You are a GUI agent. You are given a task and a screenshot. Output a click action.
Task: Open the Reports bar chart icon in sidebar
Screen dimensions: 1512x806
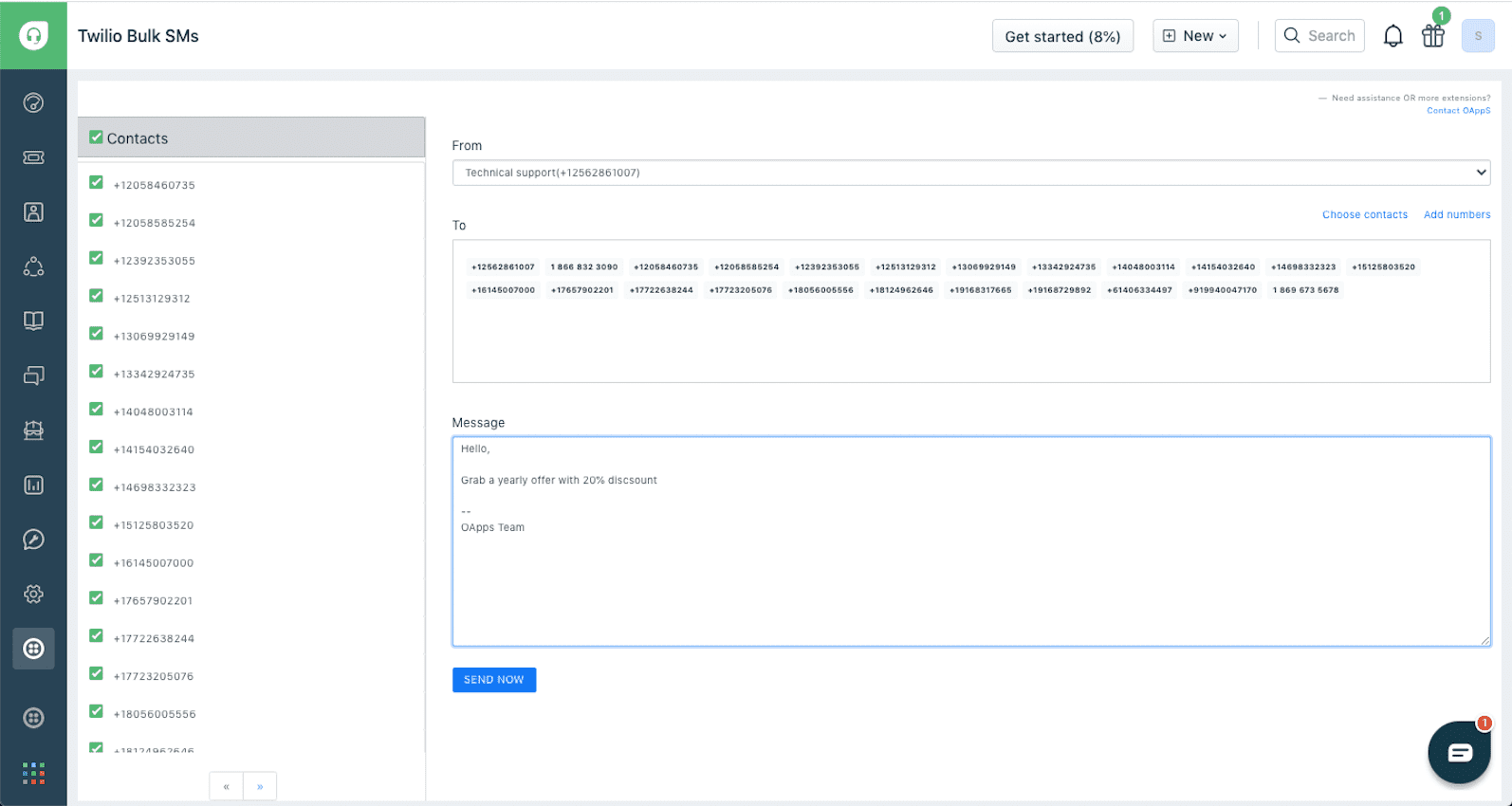(33, 485)
